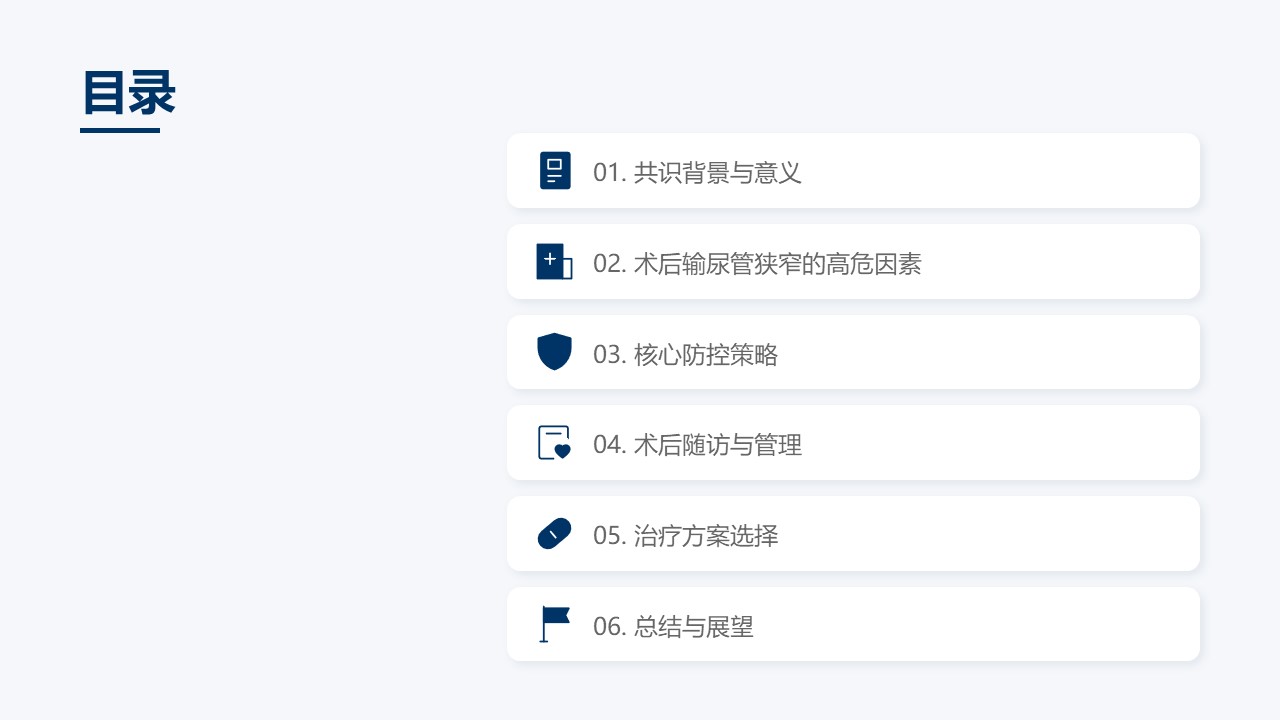Click the 目录 heading title
Screen dimensions: 1280x720
pyautogui.click(x=129, y=94)
